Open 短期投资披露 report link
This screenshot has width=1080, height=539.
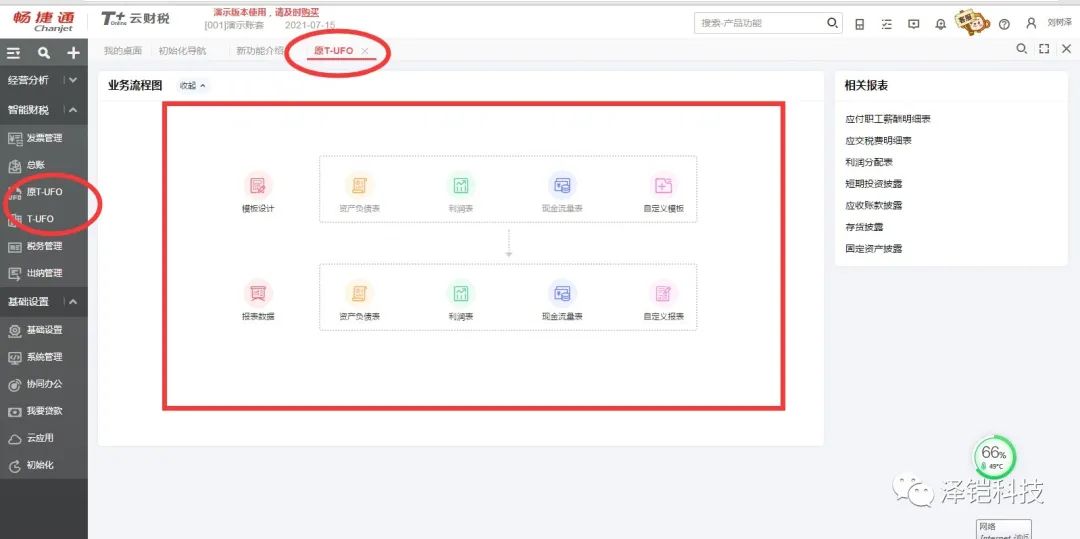[873, 184]
